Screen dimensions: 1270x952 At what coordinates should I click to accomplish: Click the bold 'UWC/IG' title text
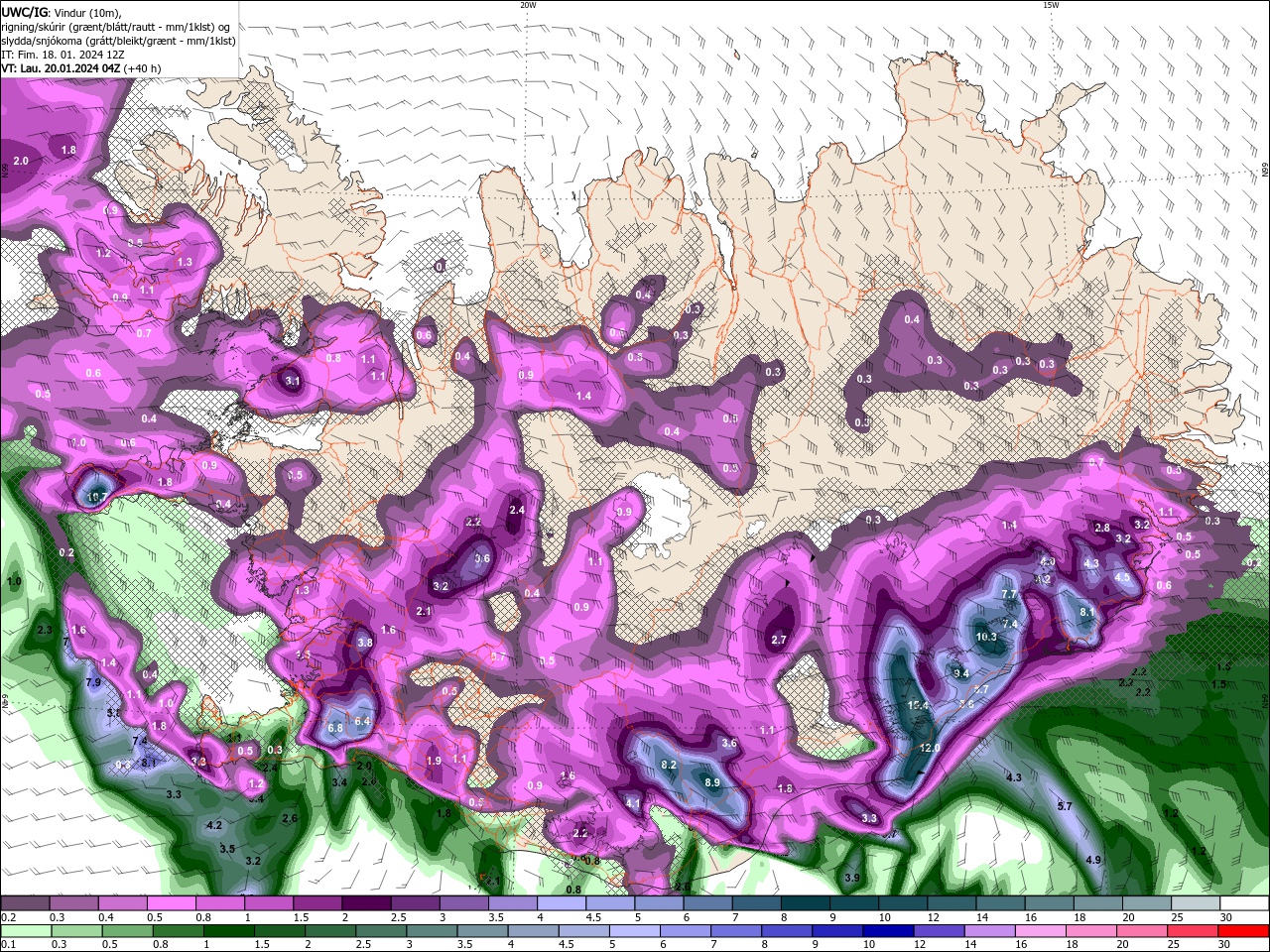(x=25, y=12)
